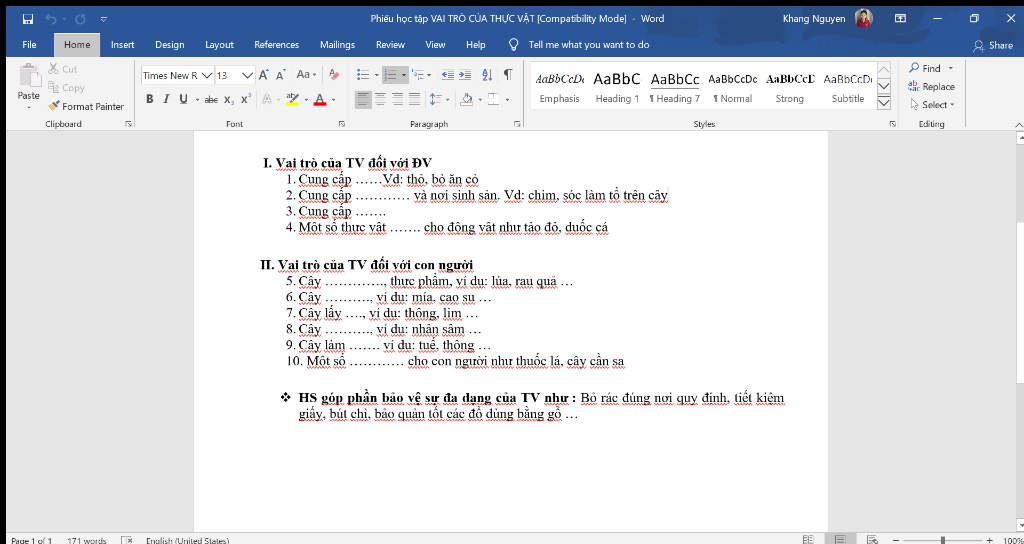Click the Increase Indent icon
The image size is (1024, 544).
pyautogui.click(x=465, y=75)
